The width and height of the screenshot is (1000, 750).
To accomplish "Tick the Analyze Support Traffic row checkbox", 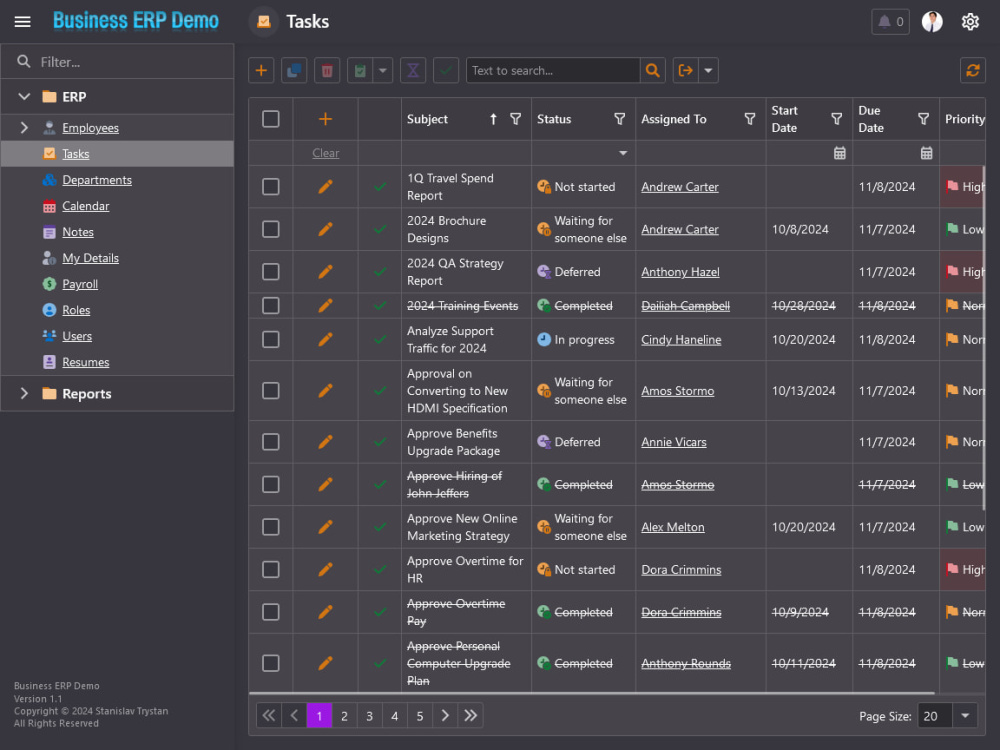I will tap(270, 339).
